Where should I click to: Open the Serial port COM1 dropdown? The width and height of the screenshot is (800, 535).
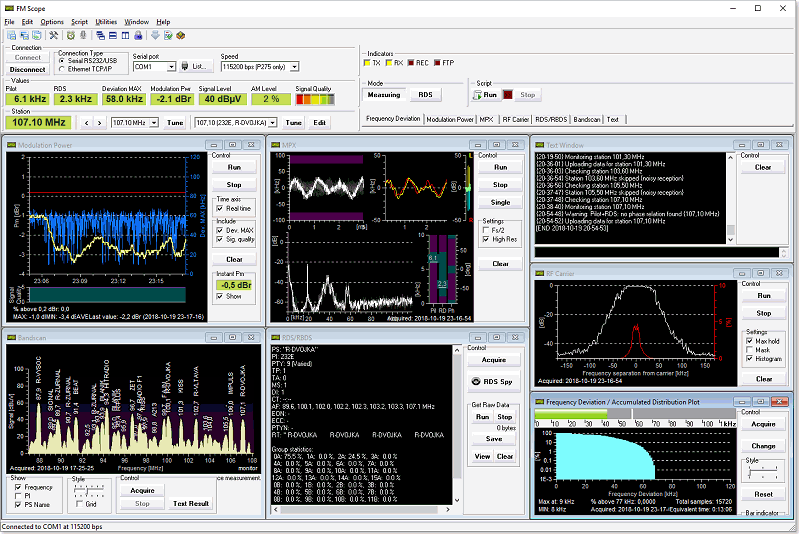[x=171, y=67]
